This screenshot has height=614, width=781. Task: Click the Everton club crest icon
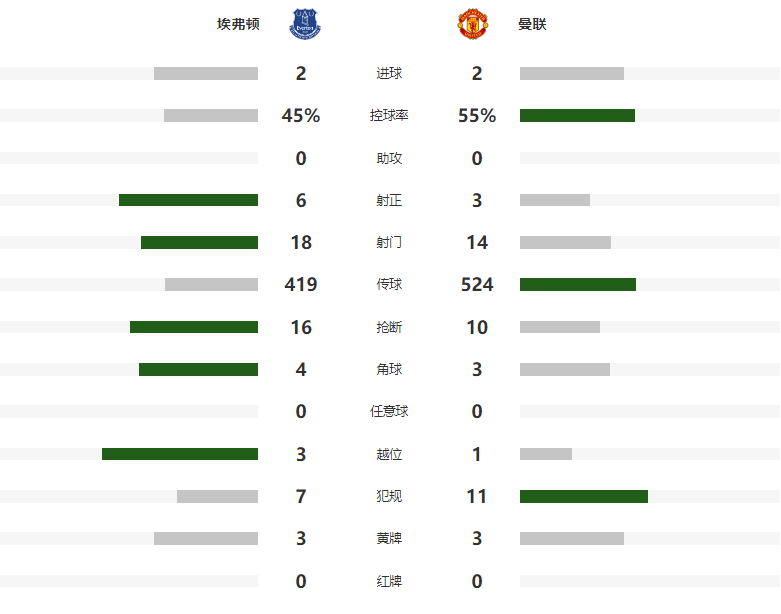[305, 24]
